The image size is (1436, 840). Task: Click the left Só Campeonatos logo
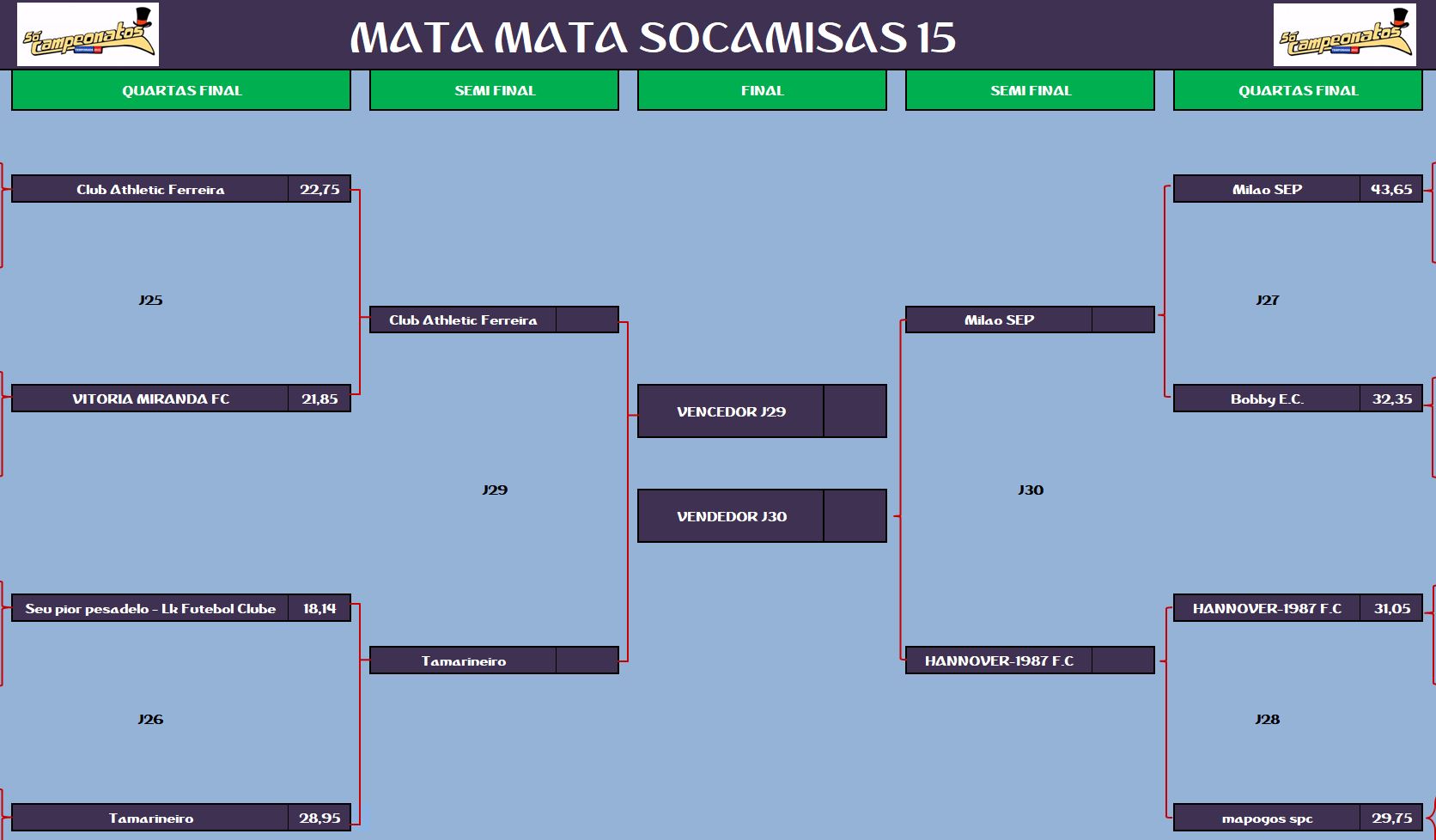[88, 34]
